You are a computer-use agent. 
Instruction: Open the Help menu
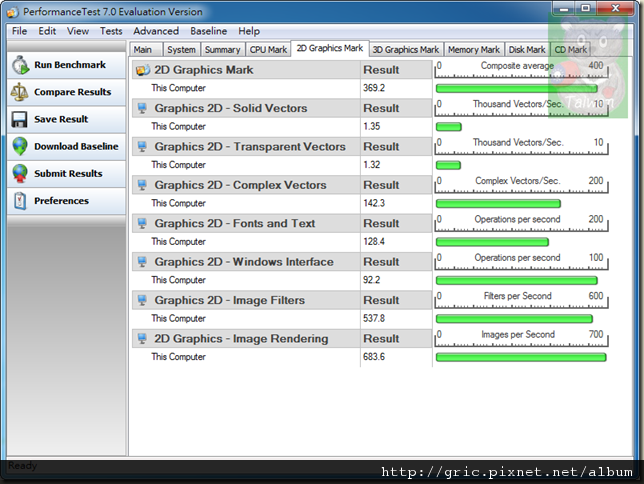(x=249, y=31)
